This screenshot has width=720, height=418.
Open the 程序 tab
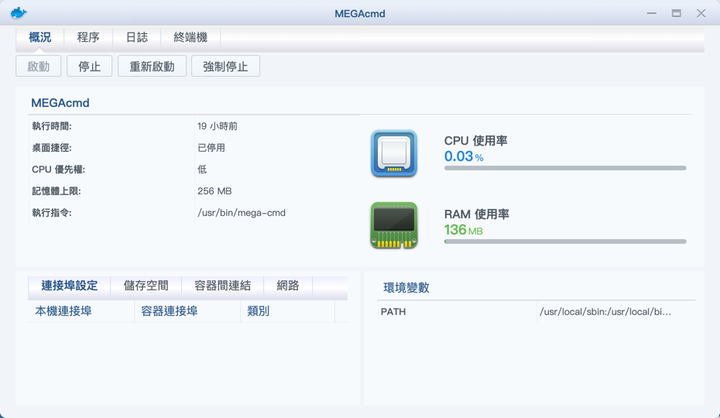point(88,37)
